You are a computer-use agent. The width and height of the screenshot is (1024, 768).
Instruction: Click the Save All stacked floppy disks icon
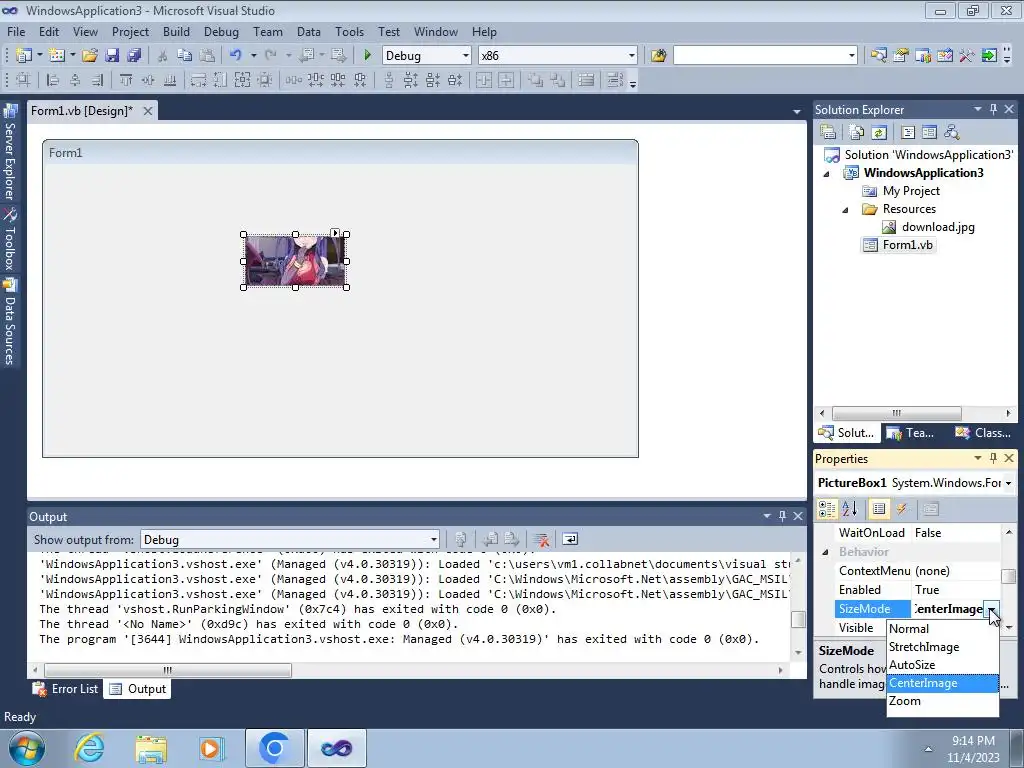pyautogui.click(x=134, y=56)
